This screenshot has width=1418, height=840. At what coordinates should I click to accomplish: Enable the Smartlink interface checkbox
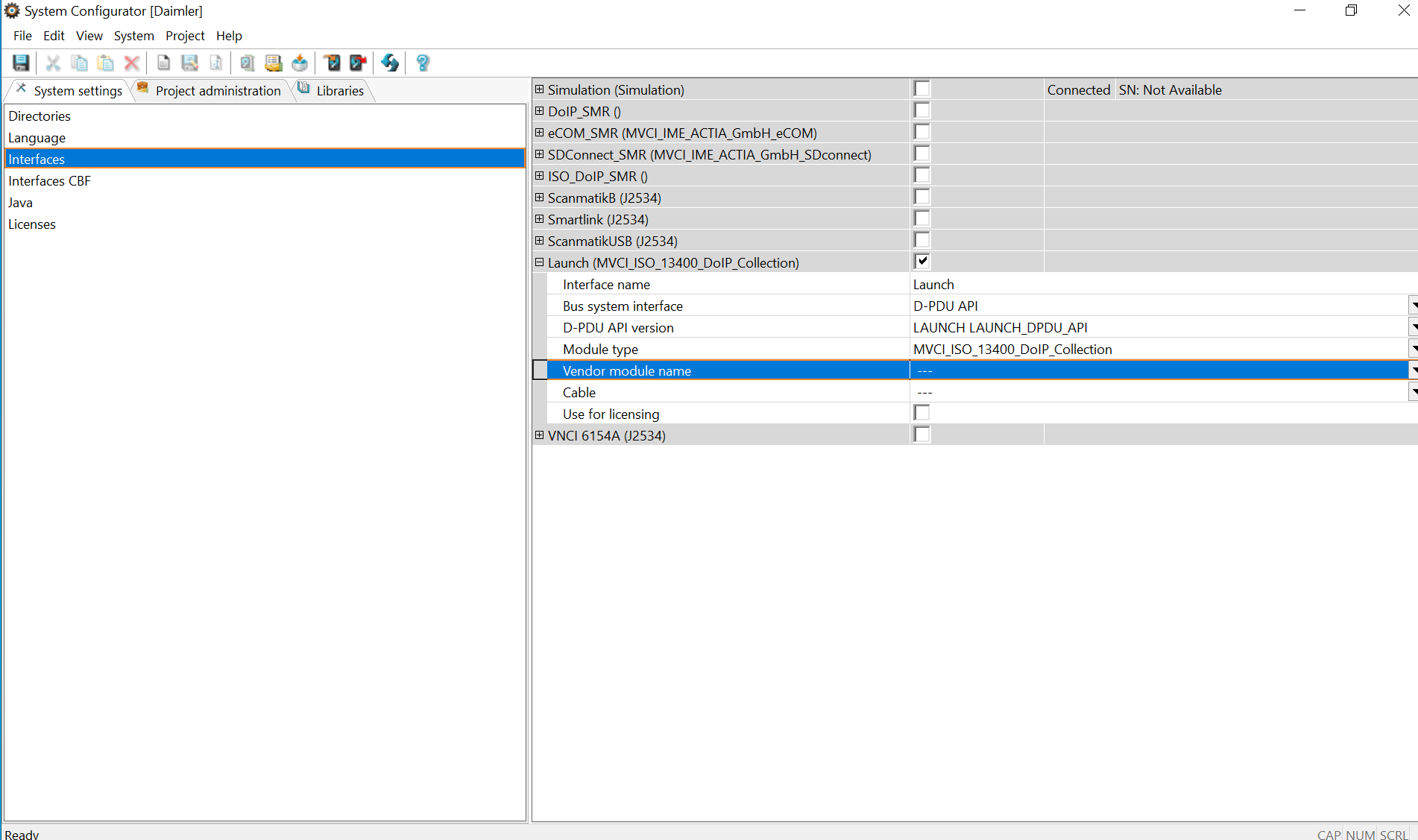tap(922, 218)
